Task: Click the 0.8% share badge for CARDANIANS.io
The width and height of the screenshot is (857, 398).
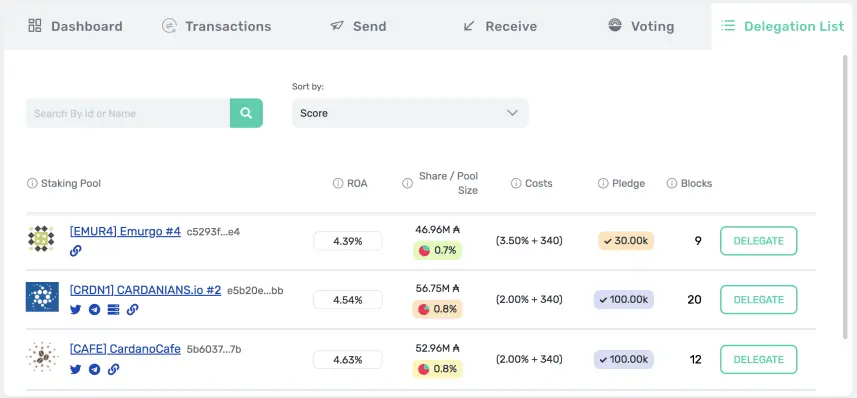Action: [x=437, y=309]
